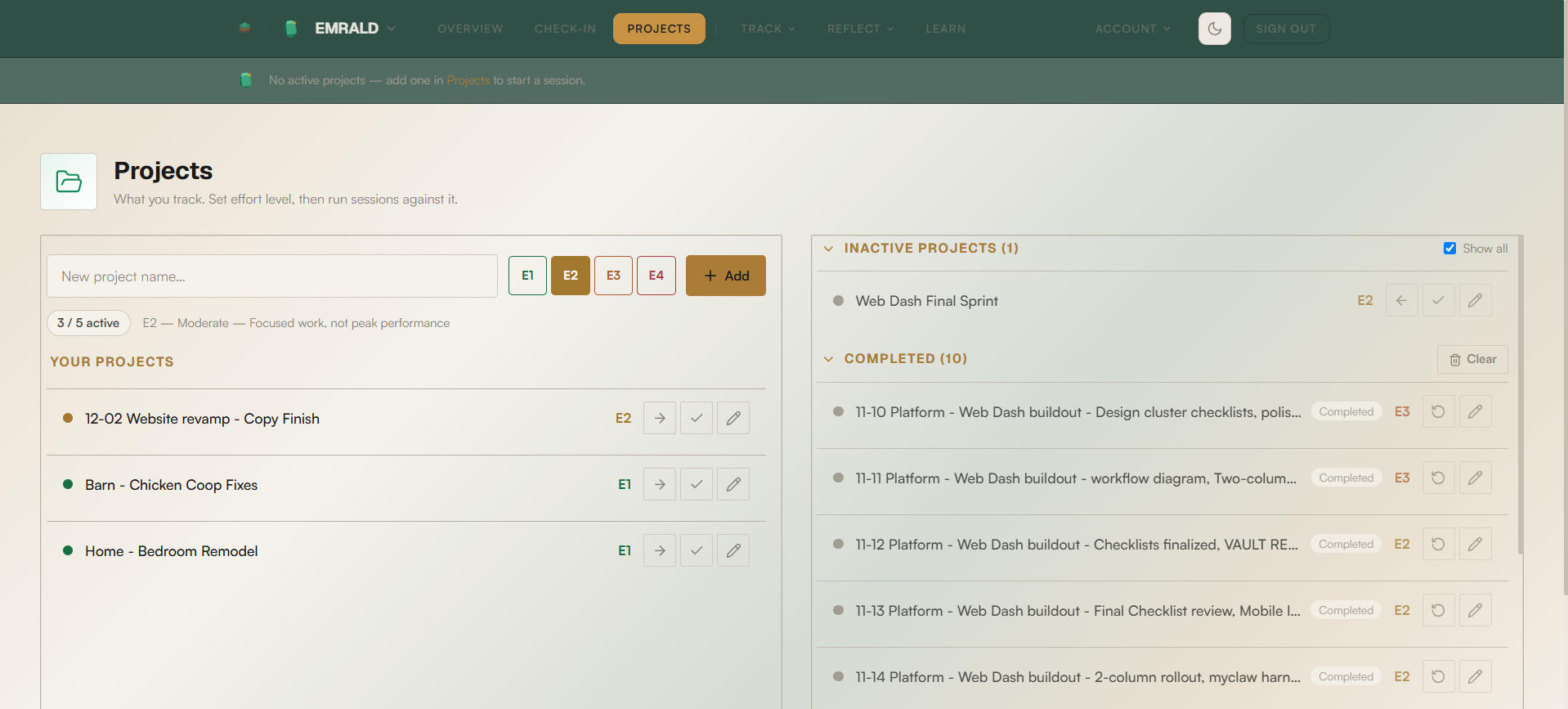The width and height of the screenshot is (1568, 709).
Task: Select the Web Dash Final Sprint name
Action: [x=926, y=301]
